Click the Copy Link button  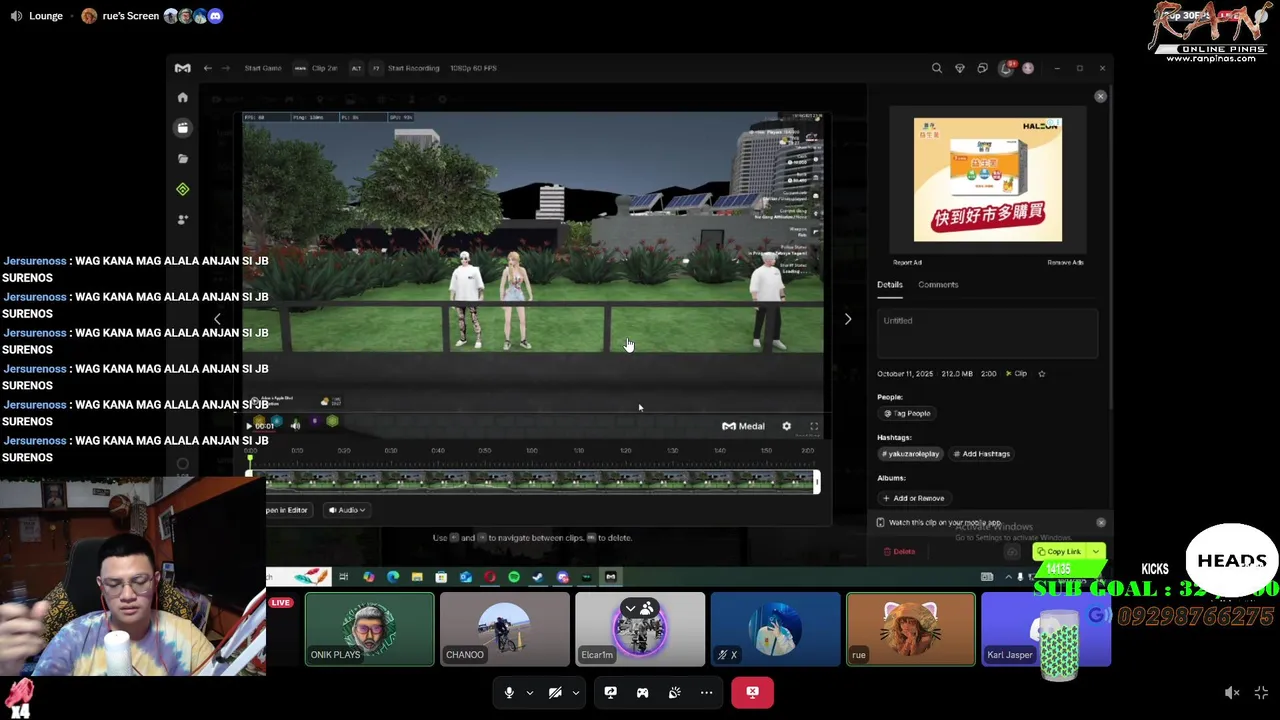[x=1059, y=551]
